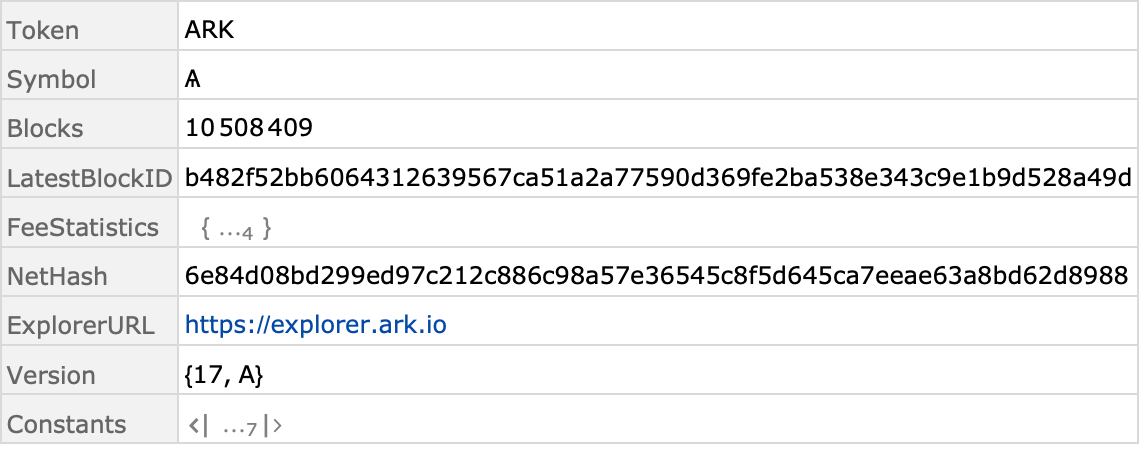Select the NetHash hash string
Image resolution: width=1141 pixels, height=475 pixels.
coord(656,276)
